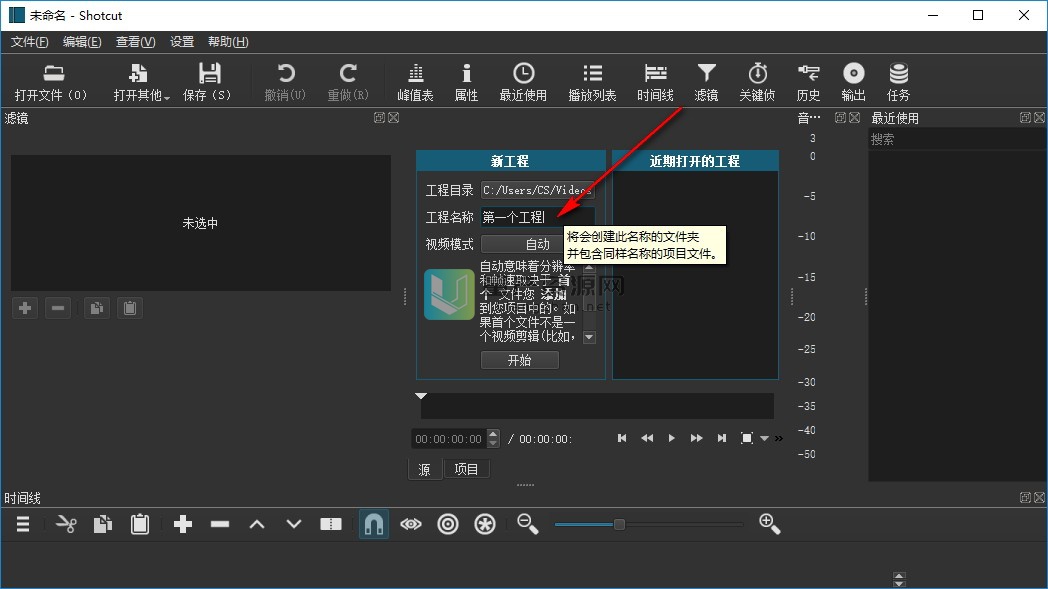
Task: Click the timeline Copy icon
Action: pyautogui.click(x=103, y=524)
